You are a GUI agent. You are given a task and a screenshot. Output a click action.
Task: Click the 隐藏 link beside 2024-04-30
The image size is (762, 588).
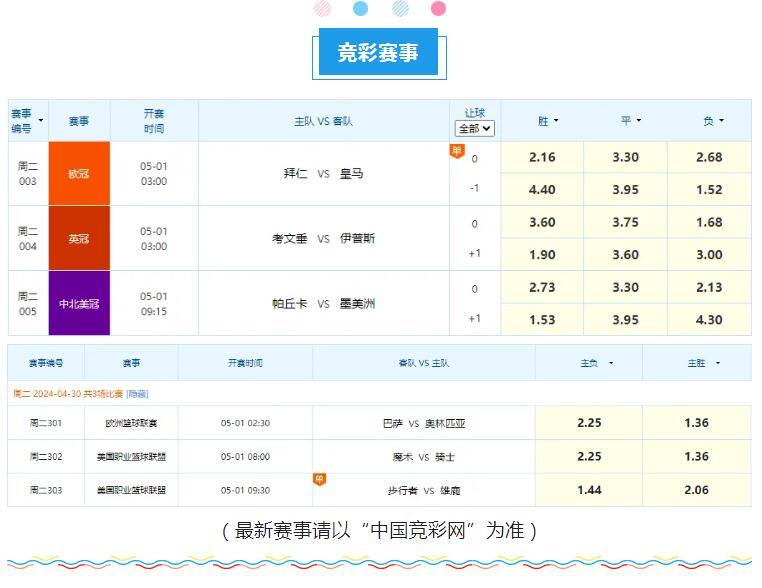click(137, 394)
